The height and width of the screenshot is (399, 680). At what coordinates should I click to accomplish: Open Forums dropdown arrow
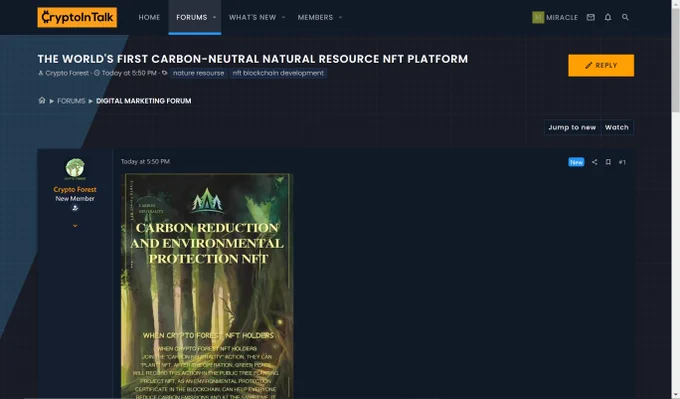click(x=214, y=17)
